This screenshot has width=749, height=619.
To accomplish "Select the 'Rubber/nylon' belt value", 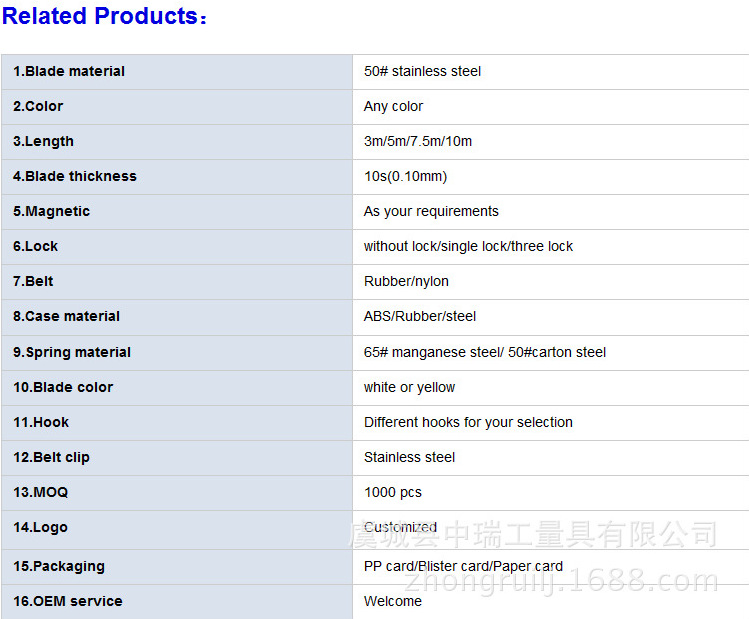I will [x=406, y=281].
